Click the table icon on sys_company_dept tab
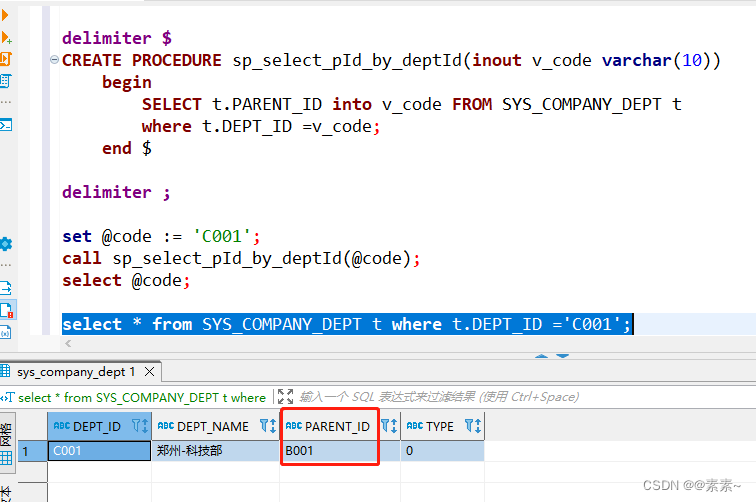Screen dimensions: 756x502 (5, 371)
